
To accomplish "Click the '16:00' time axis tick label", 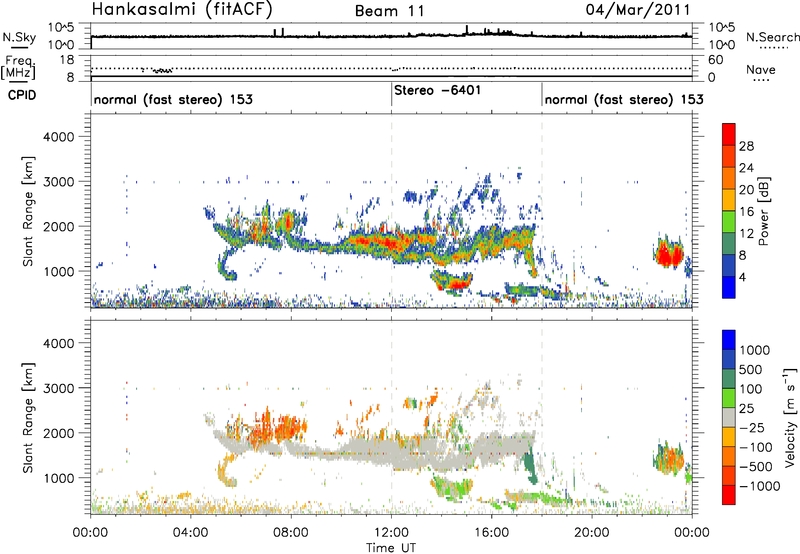I will tap(491, 533).
